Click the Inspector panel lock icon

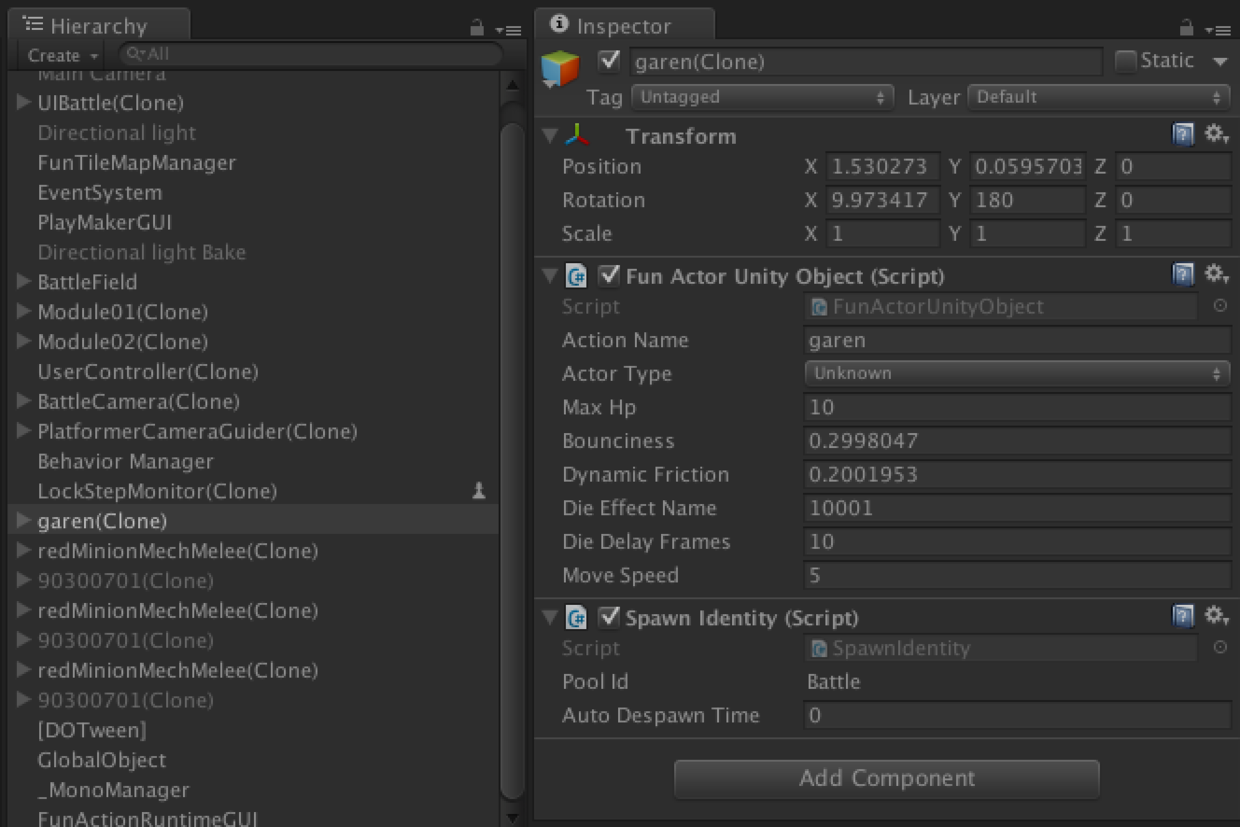[1186, 28]
